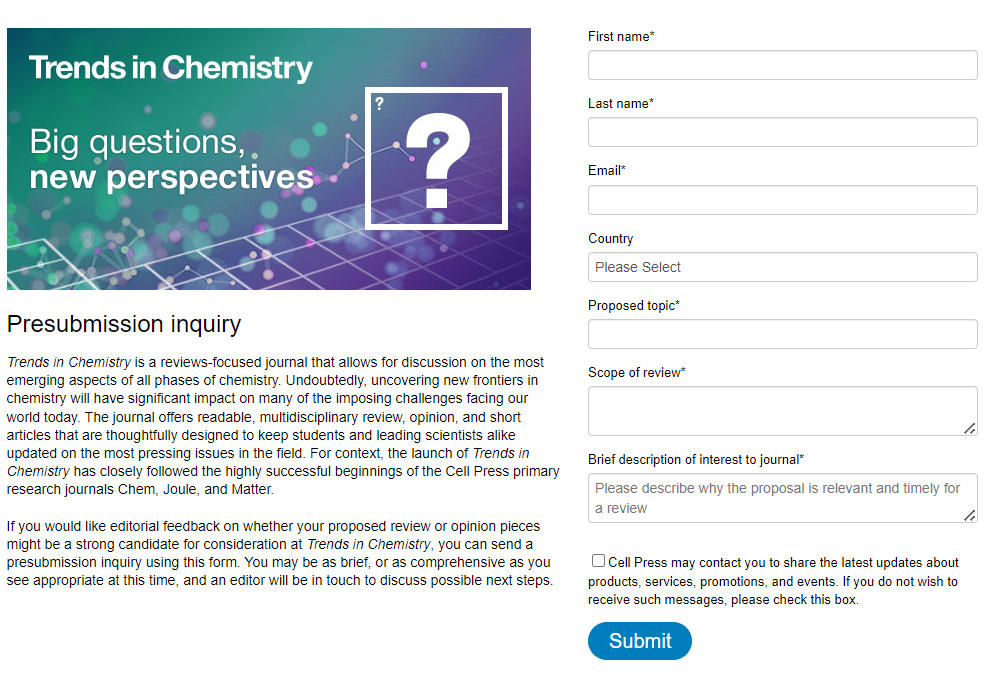Click the Email field label
997x673 pixels.
[607, 170]
